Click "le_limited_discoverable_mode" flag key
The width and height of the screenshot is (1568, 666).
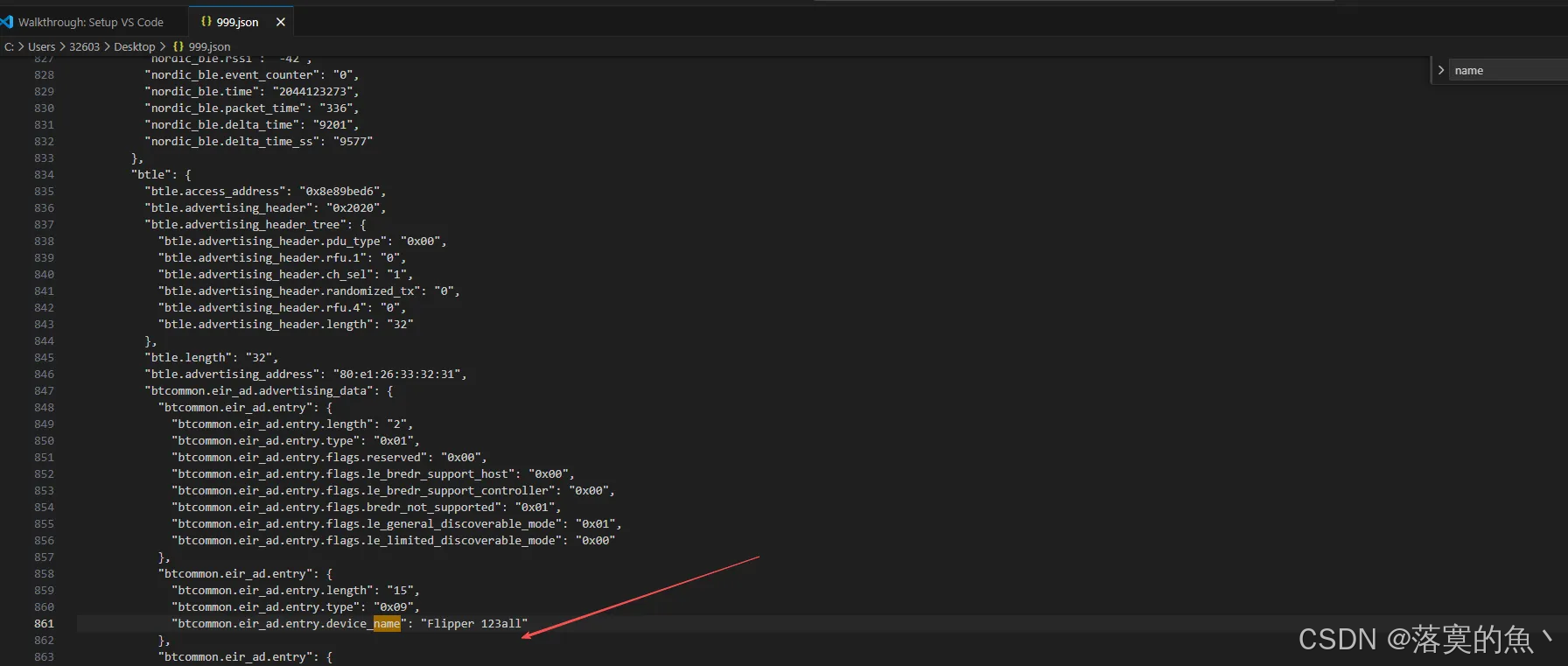(x=367, y=540)
